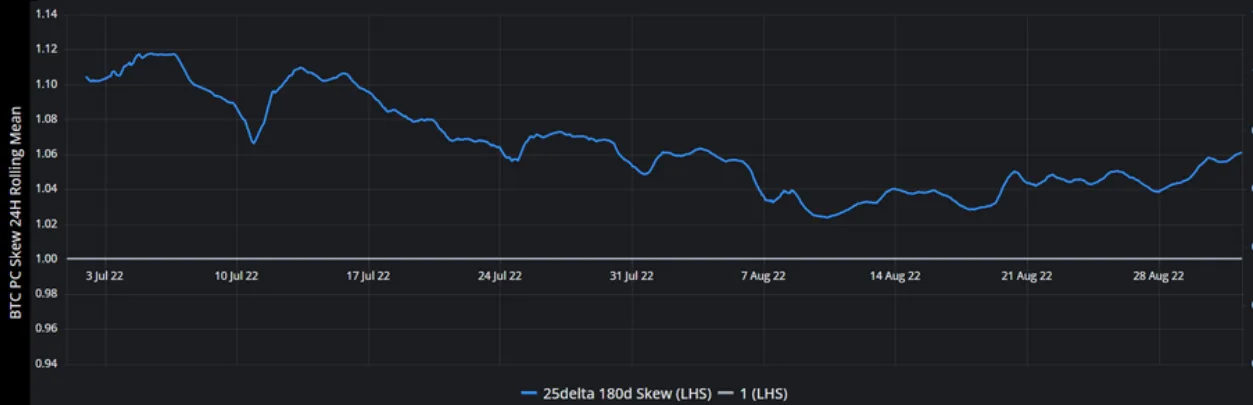
Task: Click the 24 Jul 22 date label
Action: click(x=498, y=277)
